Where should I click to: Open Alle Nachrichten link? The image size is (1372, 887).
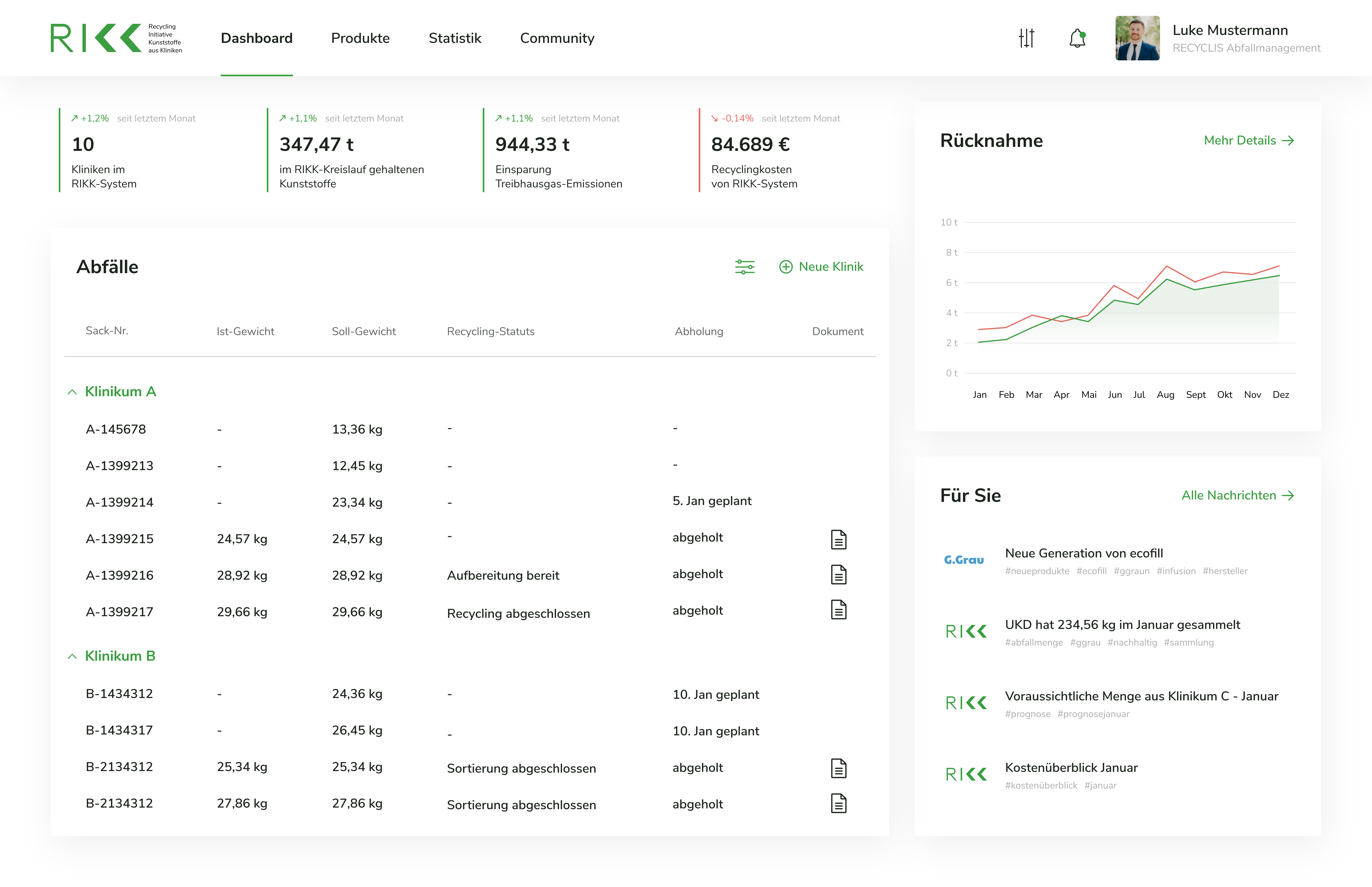pos(1238,495)
